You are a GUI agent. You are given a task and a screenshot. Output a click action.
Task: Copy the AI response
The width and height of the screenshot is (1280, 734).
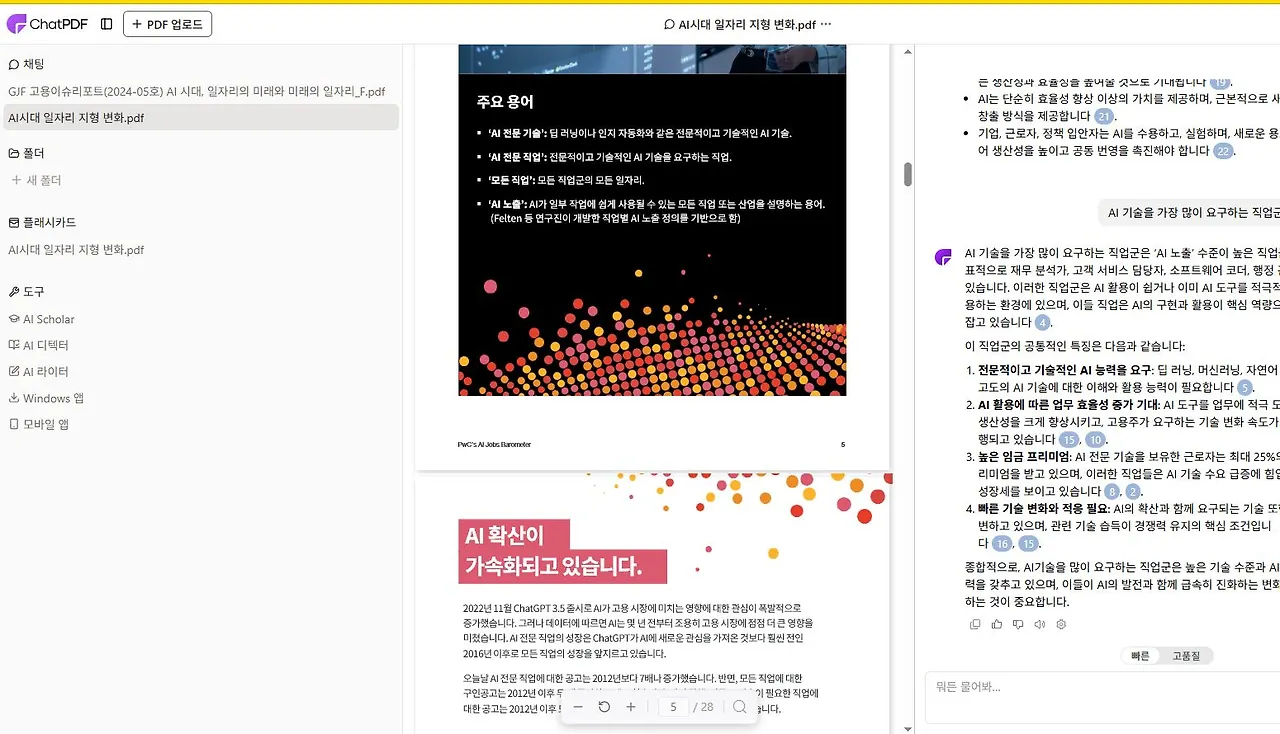[975, 624]
